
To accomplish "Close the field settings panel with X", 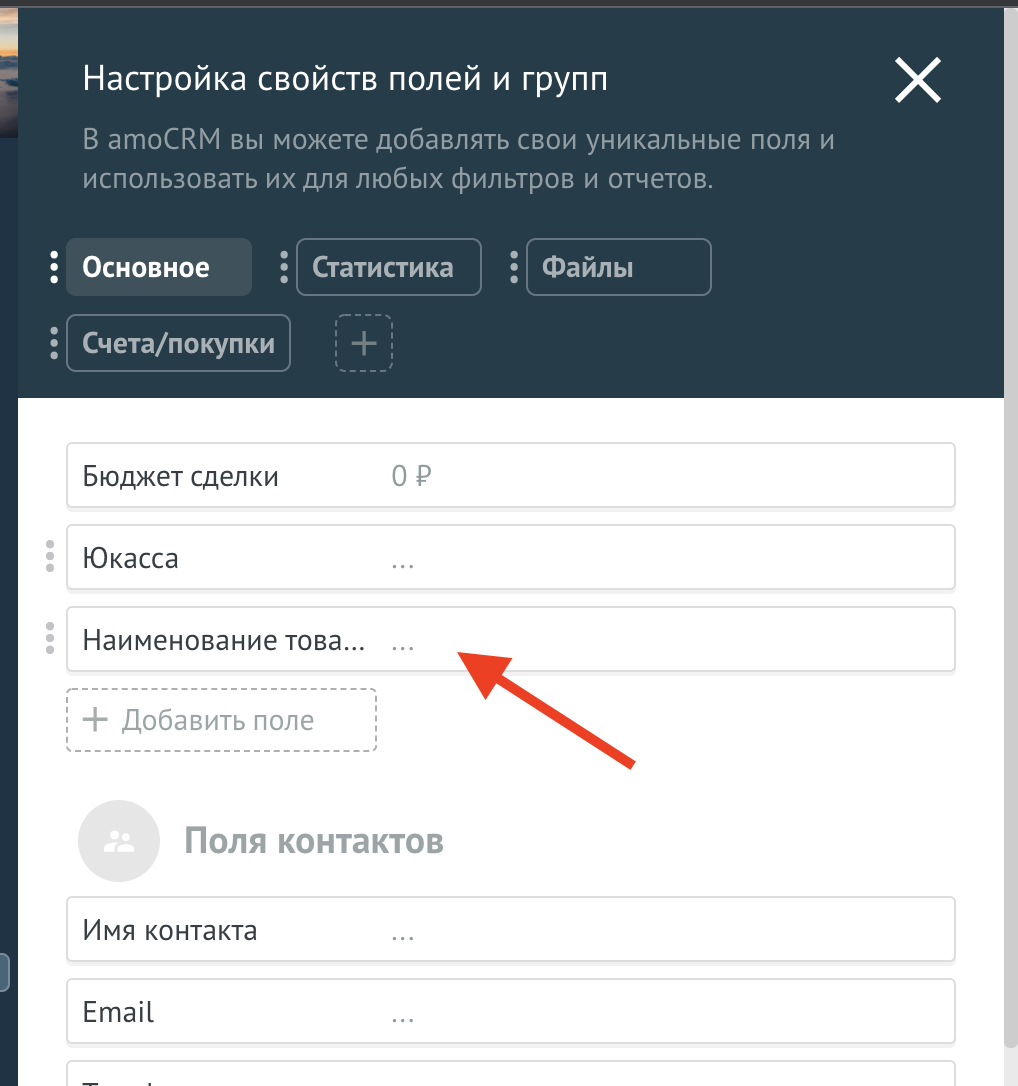I will coord(917,80).
